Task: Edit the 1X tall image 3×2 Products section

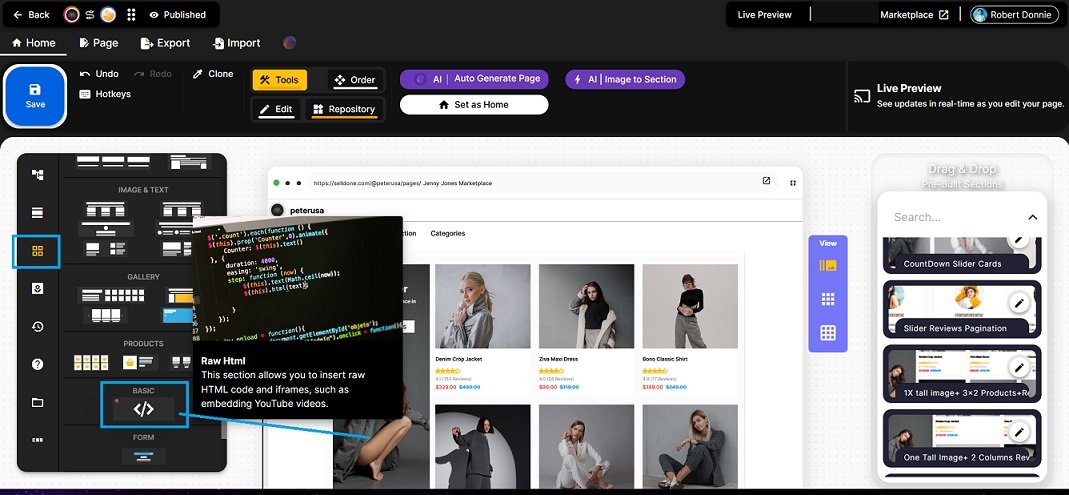Action: pos(1019,367)
